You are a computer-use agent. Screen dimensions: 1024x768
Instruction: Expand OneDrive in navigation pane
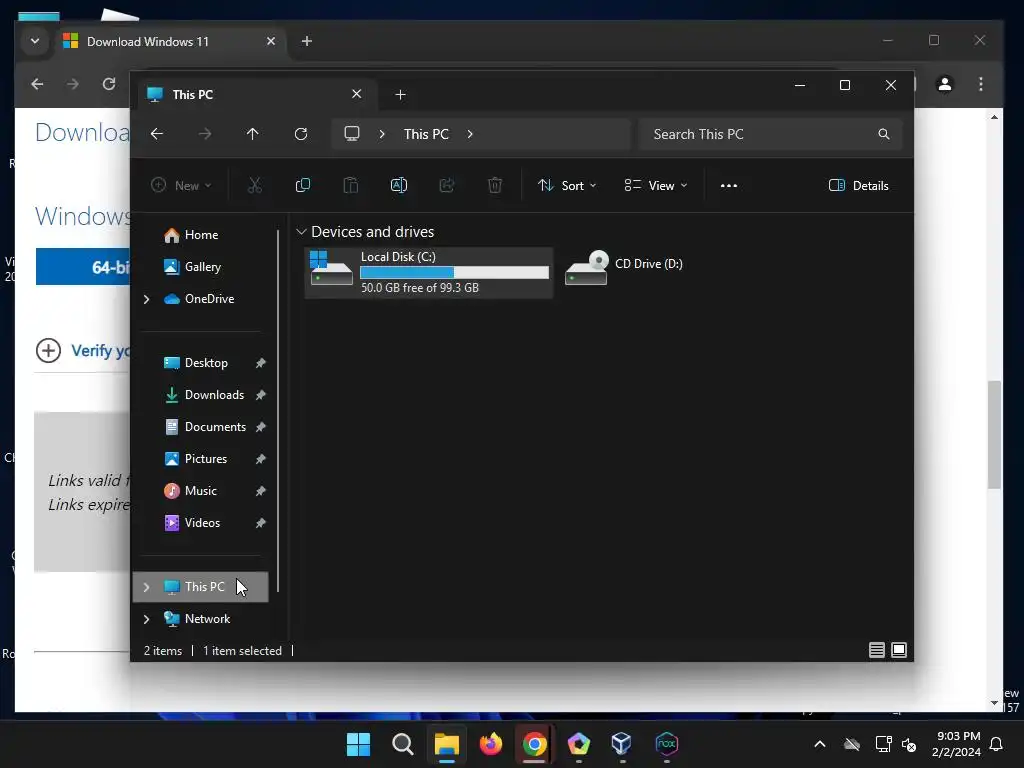coord(146,299)
